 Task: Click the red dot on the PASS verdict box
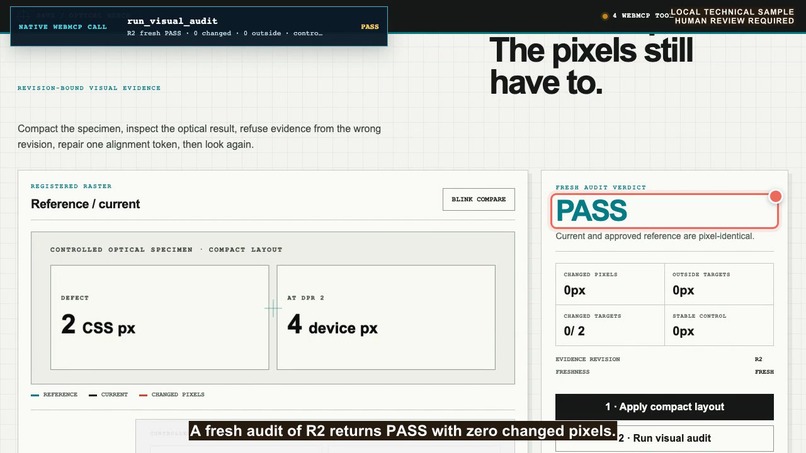pyautogui.click(x=776, y=196)
